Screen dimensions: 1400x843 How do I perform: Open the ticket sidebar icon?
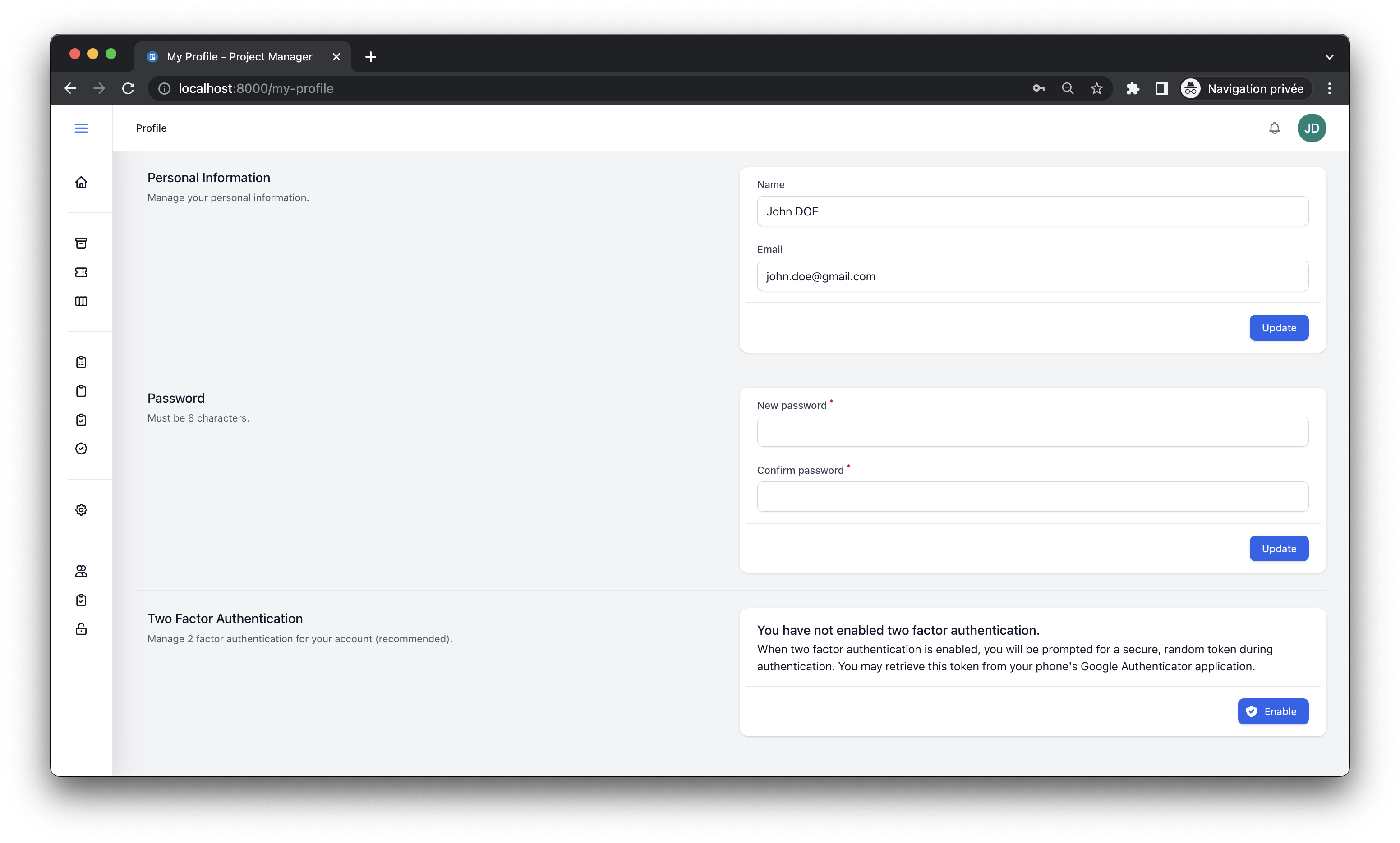(81, 272)
